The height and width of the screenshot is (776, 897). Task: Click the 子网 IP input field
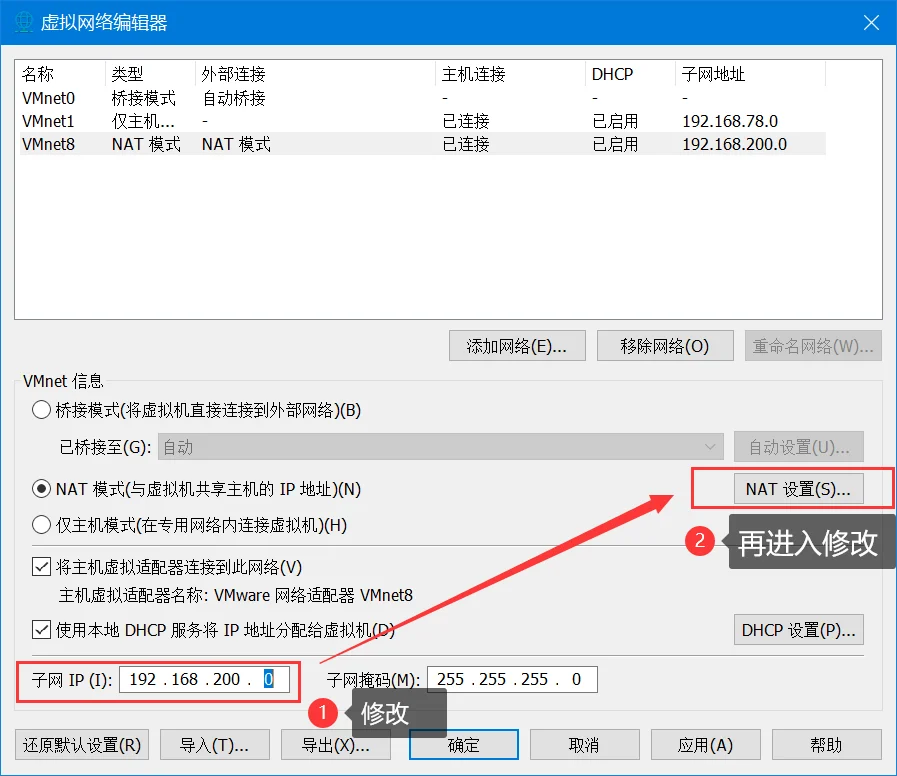[x=204, y=680]
